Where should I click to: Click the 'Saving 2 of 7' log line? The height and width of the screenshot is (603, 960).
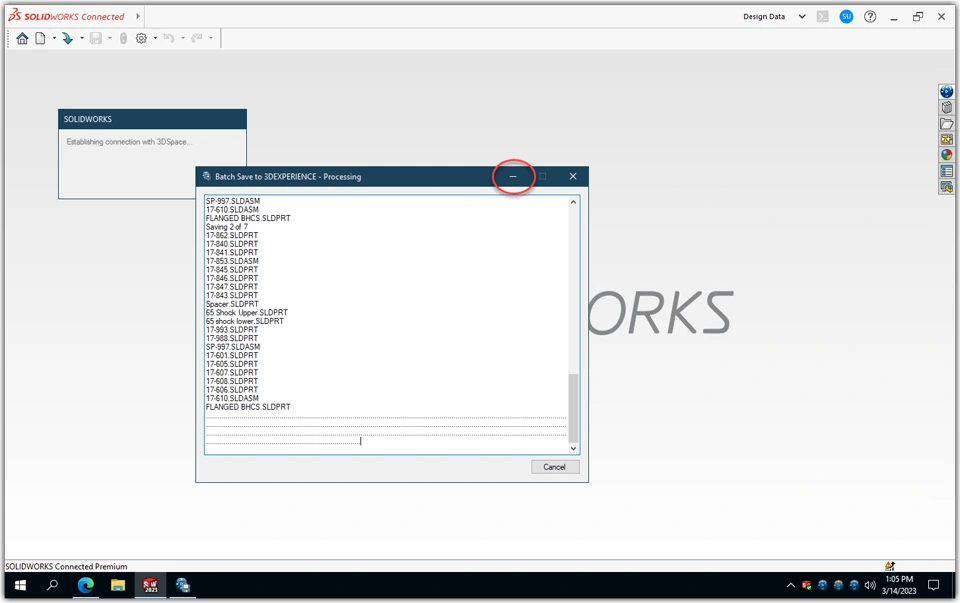(227, 227)
